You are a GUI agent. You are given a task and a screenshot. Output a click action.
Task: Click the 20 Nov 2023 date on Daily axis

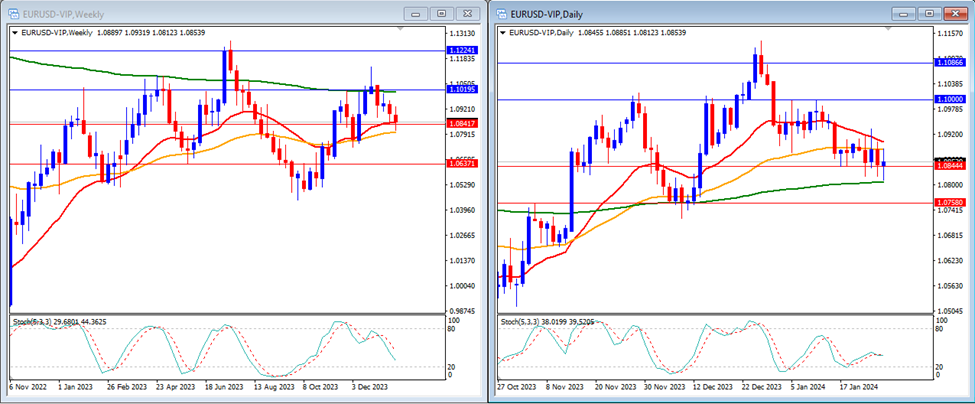[614, 386]
